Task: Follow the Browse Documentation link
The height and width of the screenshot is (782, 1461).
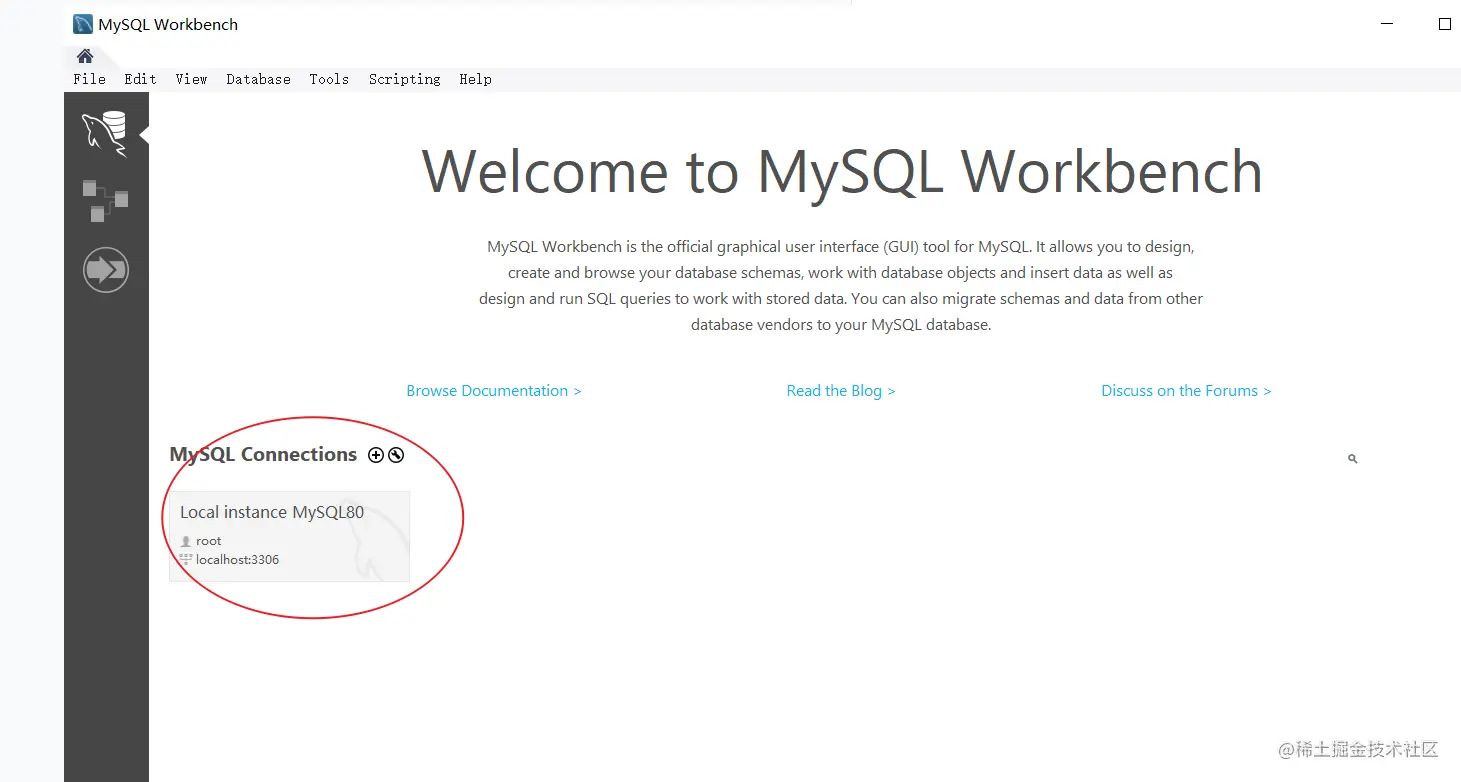Action: click(494, 391)
